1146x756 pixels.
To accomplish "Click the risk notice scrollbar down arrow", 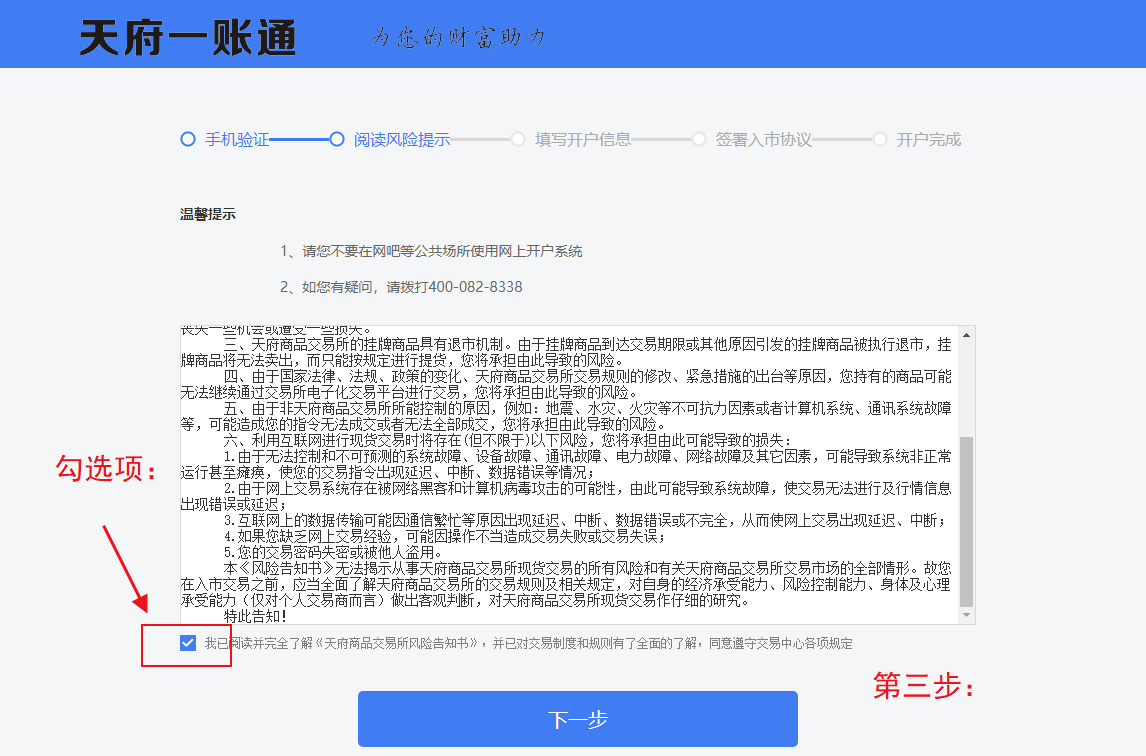I will (x=966, y=615).
